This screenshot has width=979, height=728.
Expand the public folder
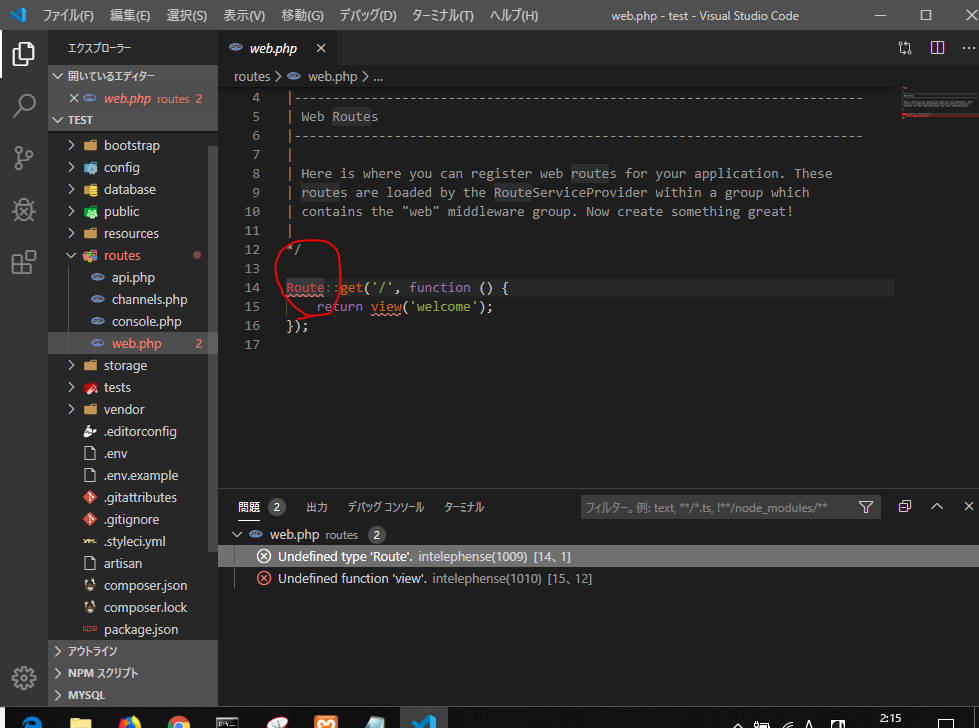point(71,211)
